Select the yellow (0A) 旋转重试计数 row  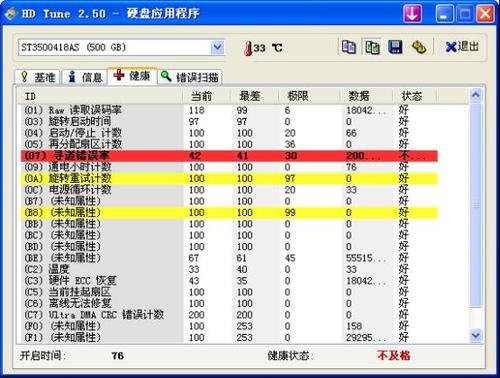tap(229, 178)
